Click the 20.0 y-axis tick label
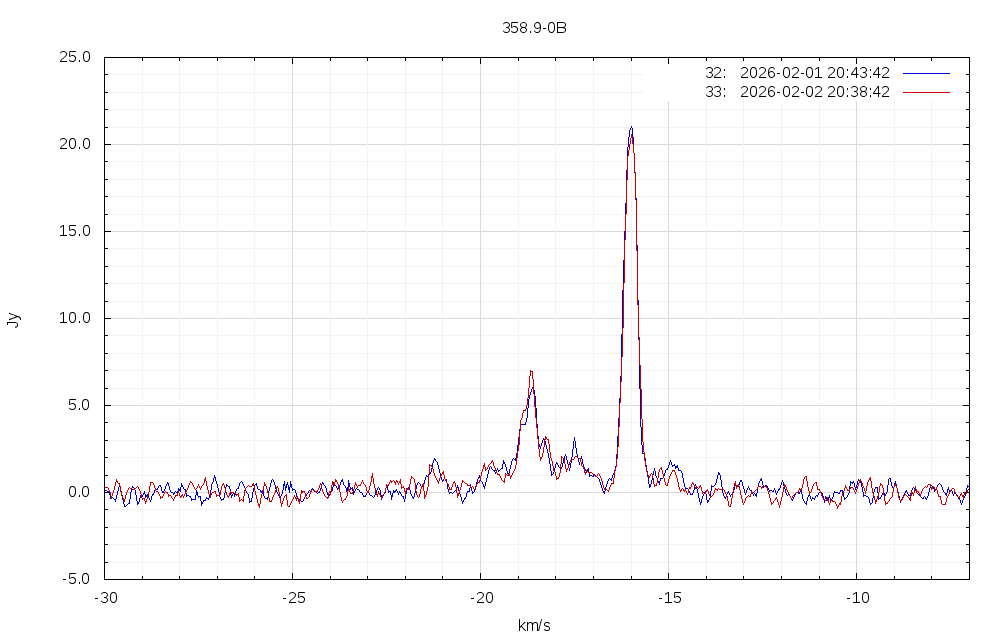1000x640 pixels. coord(75,144)
